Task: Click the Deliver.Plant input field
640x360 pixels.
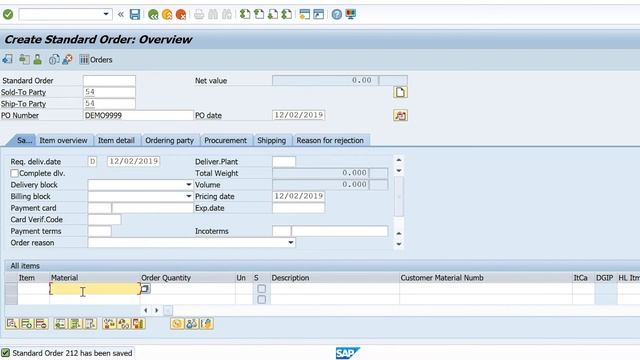Action: click(x=284, y=162)
